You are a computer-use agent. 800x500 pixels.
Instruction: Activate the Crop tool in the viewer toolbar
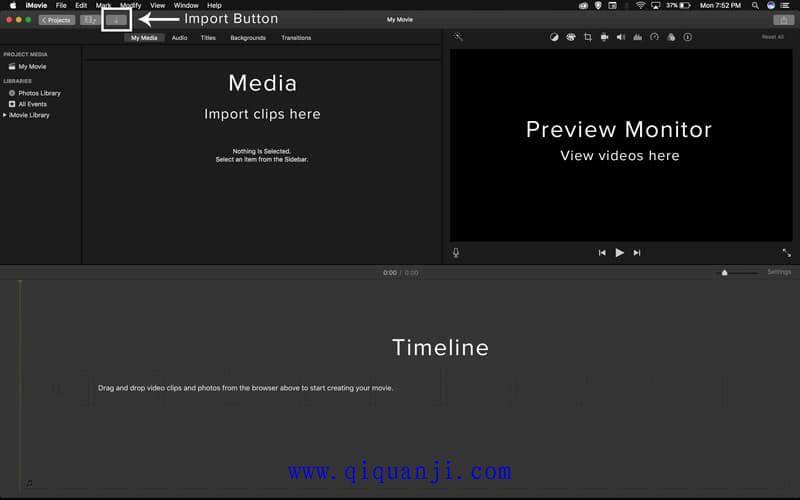coord(588,37)
